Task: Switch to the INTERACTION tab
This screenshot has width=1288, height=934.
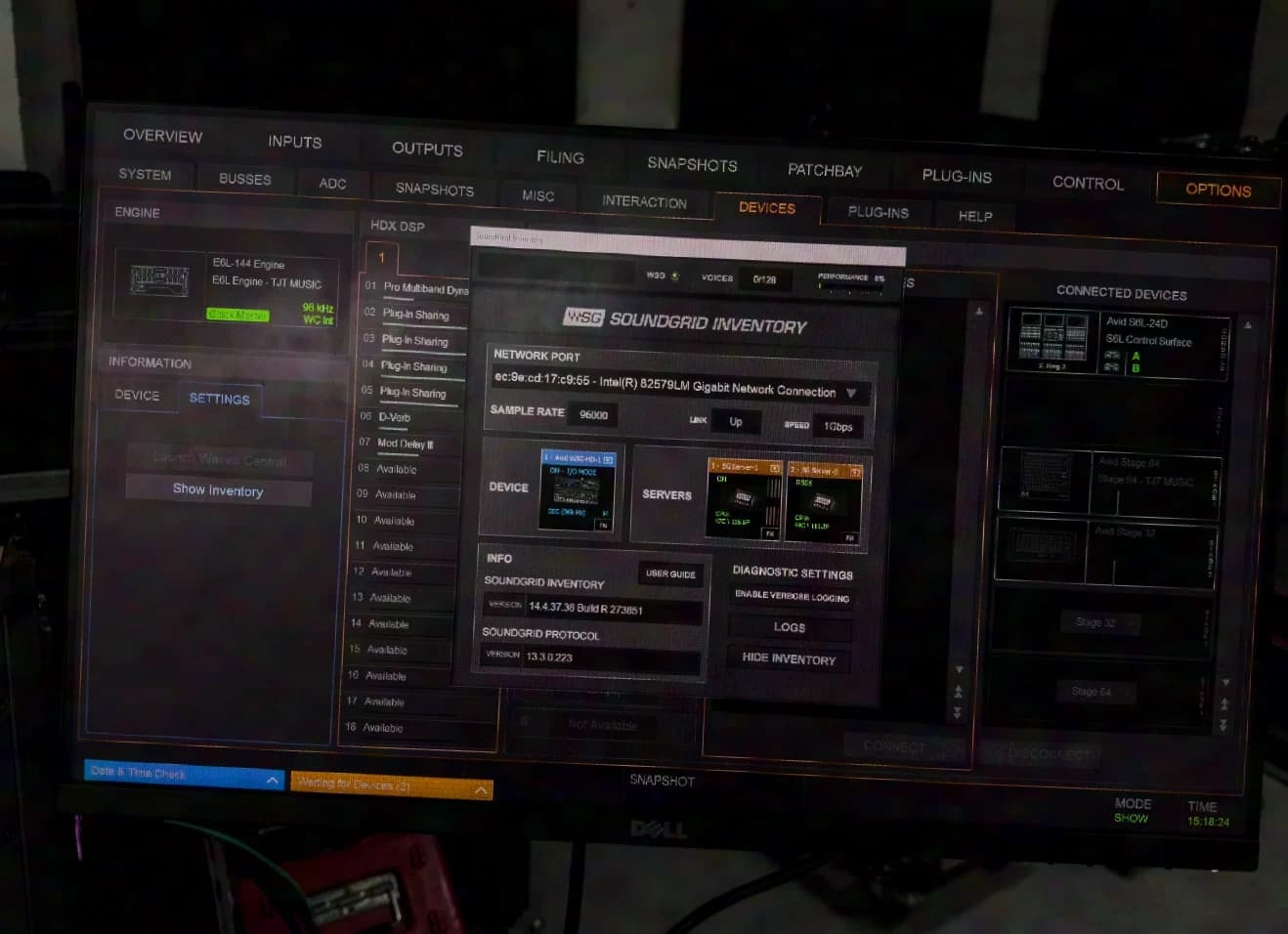Action: click(x=644, y=201)
